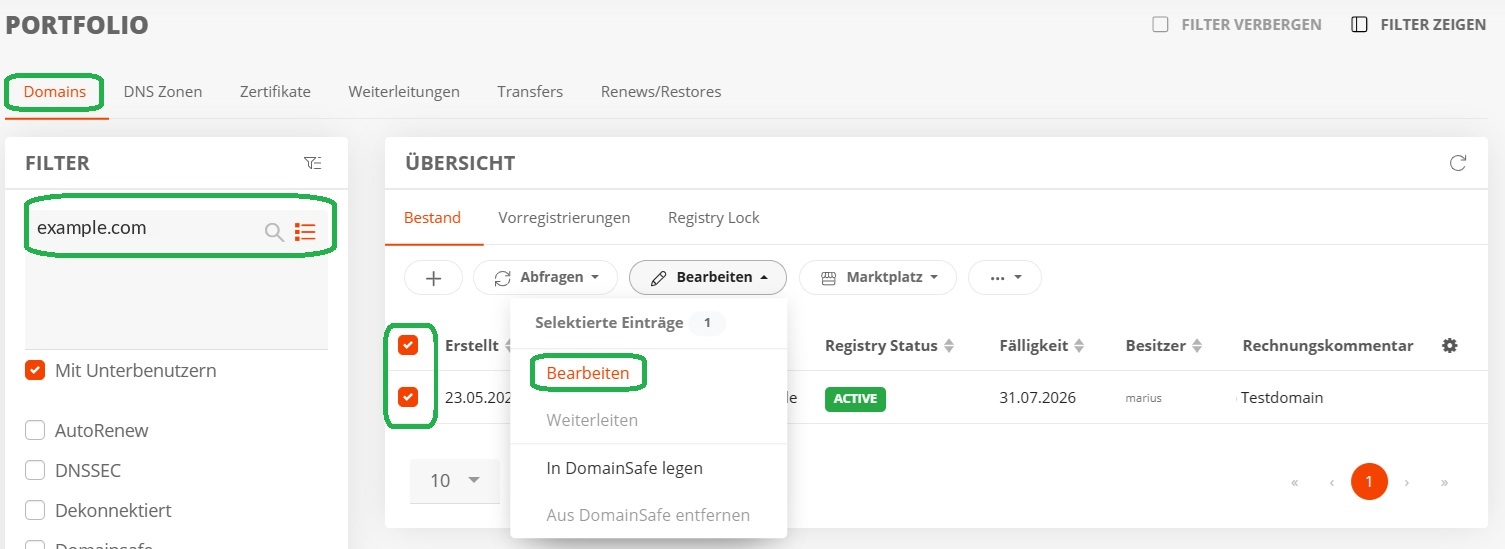Click the date 31.07.2026 cell
The height and width of the screenshot is (549, 1505).
(x=1037, y=398)
